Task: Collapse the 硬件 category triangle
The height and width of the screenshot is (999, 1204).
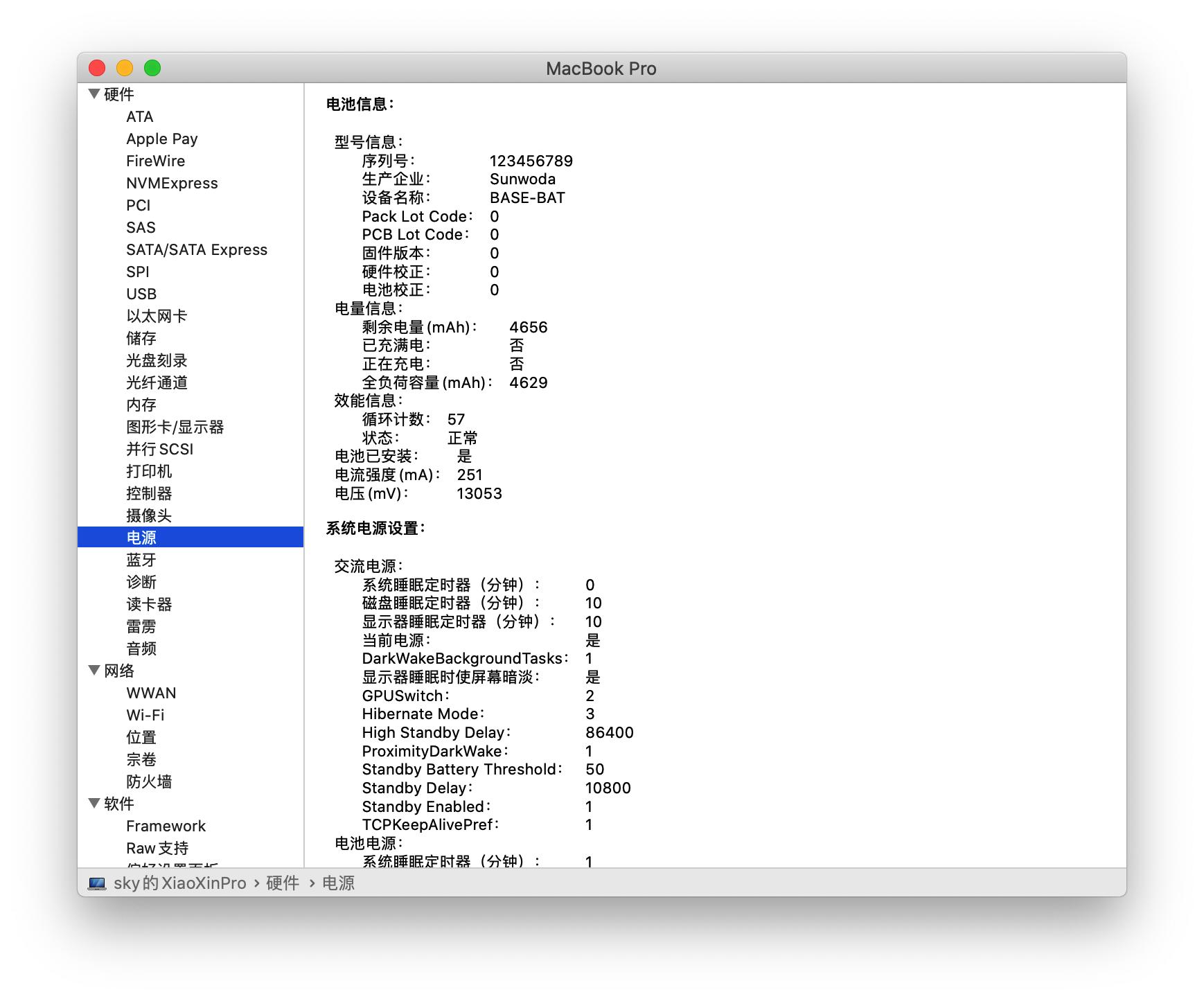Action: (x=93, y=94)
